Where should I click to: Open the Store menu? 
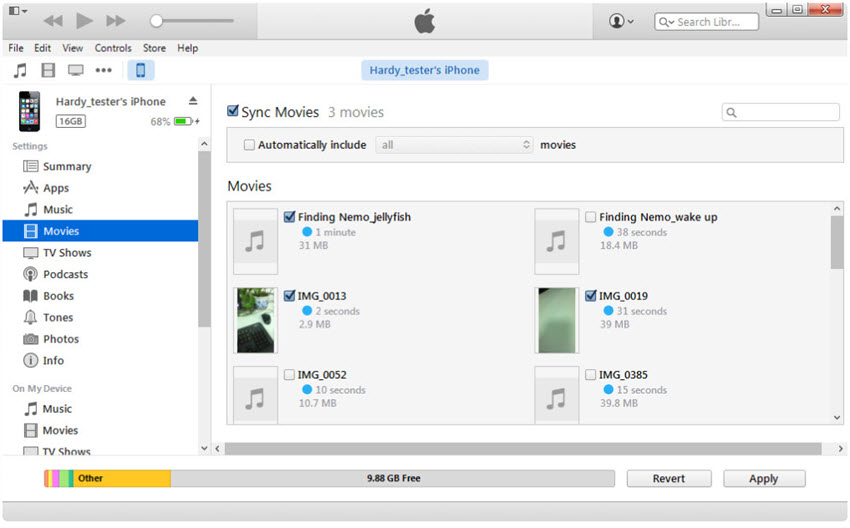pyautogui.click(x=154, y=48)
